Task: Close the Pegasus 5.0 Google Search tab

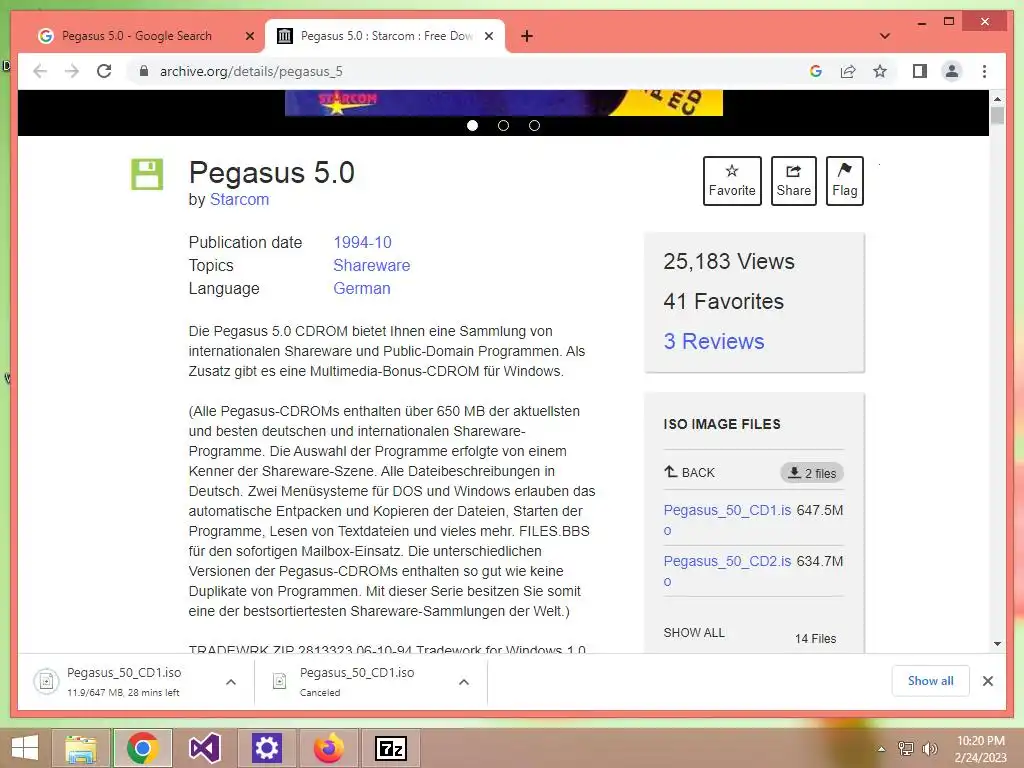Action: coord(249,36)
